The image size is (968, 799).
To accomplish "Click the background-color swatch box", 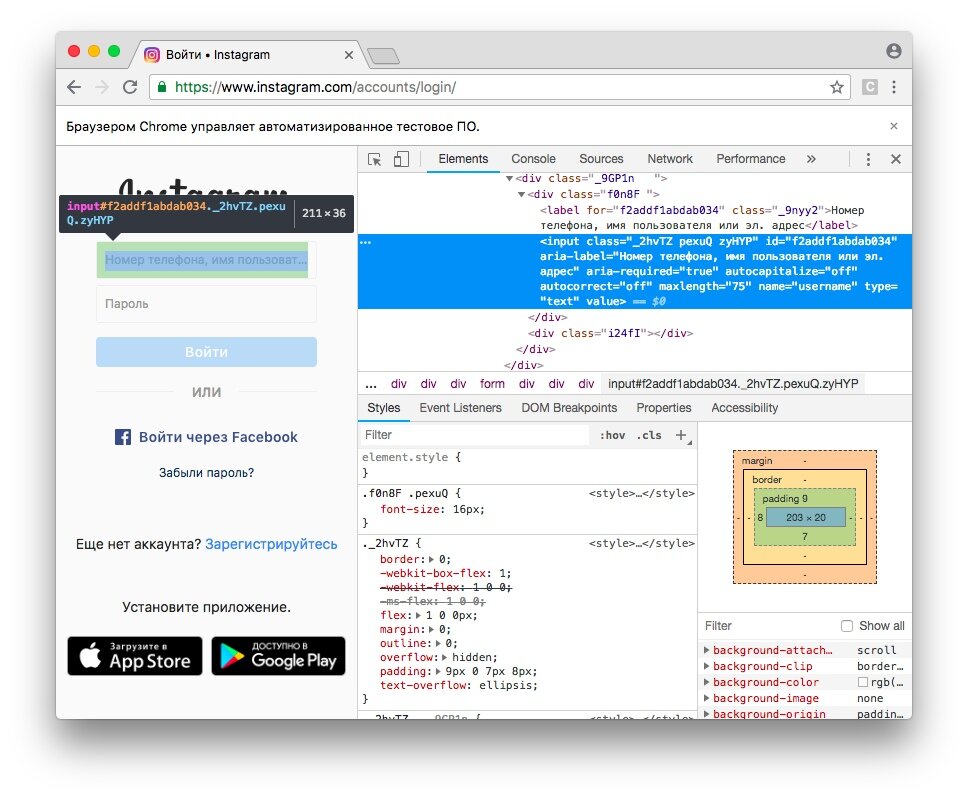I will click(862, 682).
